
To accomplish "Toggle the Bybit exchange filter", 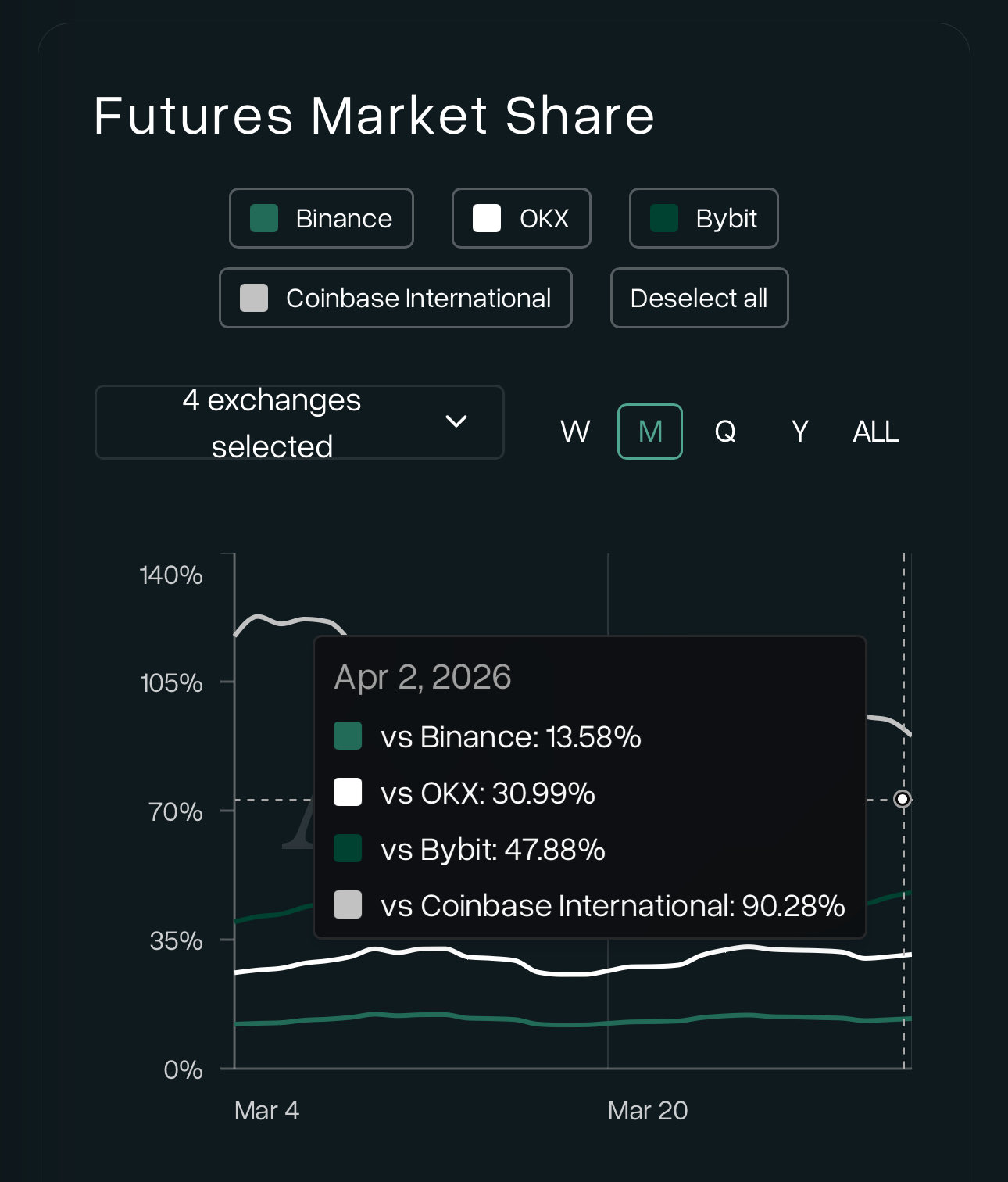I will click(703, 218).
